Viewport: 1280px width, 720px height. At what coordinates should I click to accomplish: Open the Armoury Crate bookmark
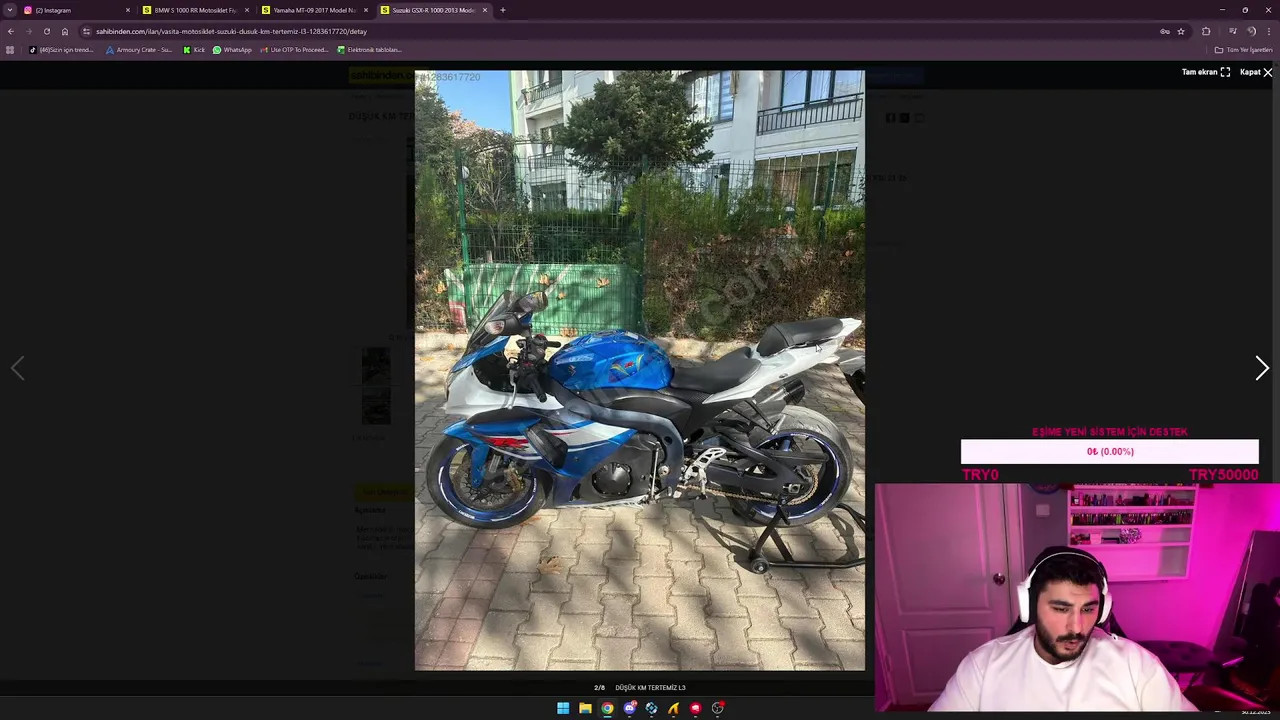139,50
